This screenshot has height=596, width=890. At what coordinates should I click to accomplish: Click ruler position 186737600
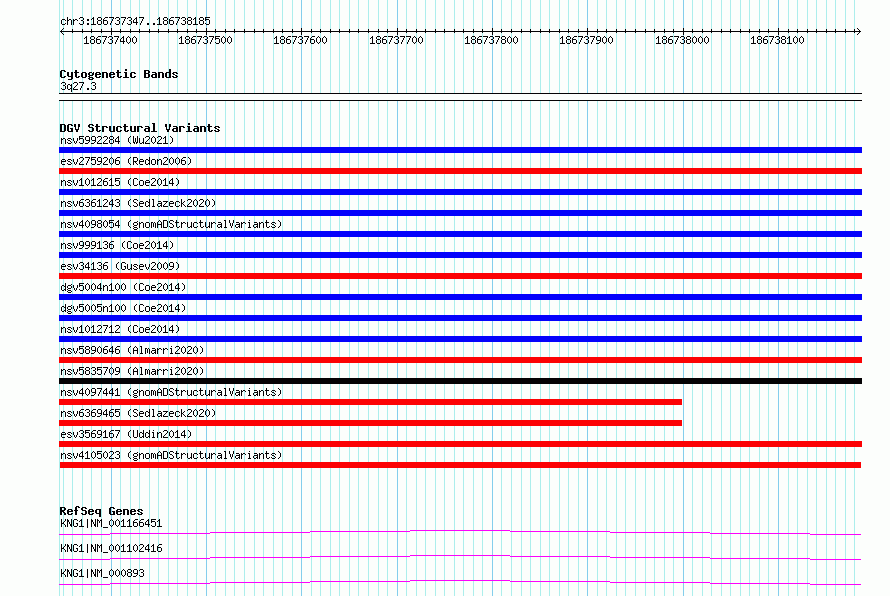(x=300, y=40)
